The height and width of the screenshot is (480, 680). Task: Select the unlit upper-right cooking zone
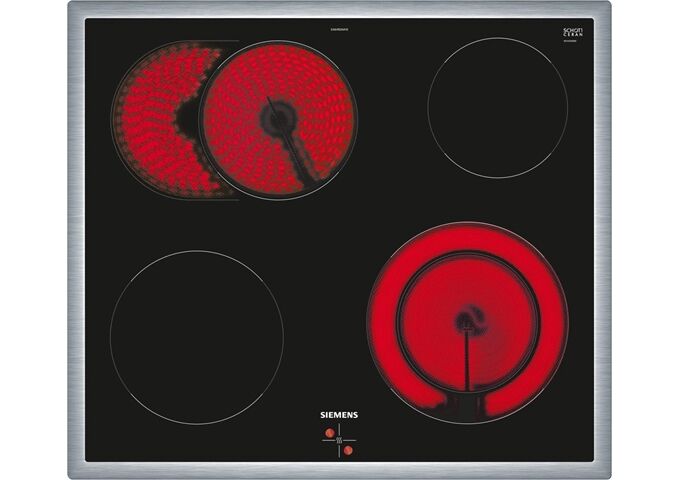pyautogui.click(x=497, y=108)
